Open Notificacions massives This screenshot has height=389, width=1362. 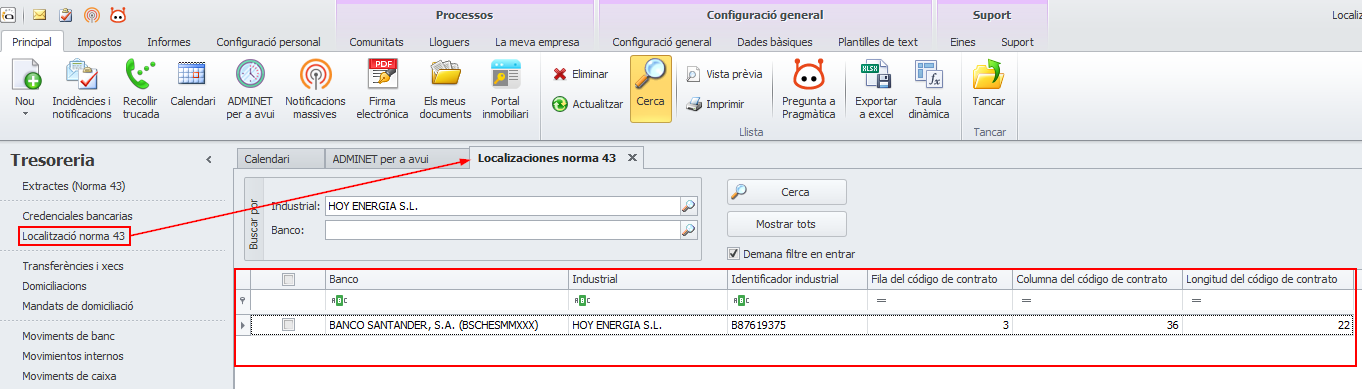tap(315, 90)
